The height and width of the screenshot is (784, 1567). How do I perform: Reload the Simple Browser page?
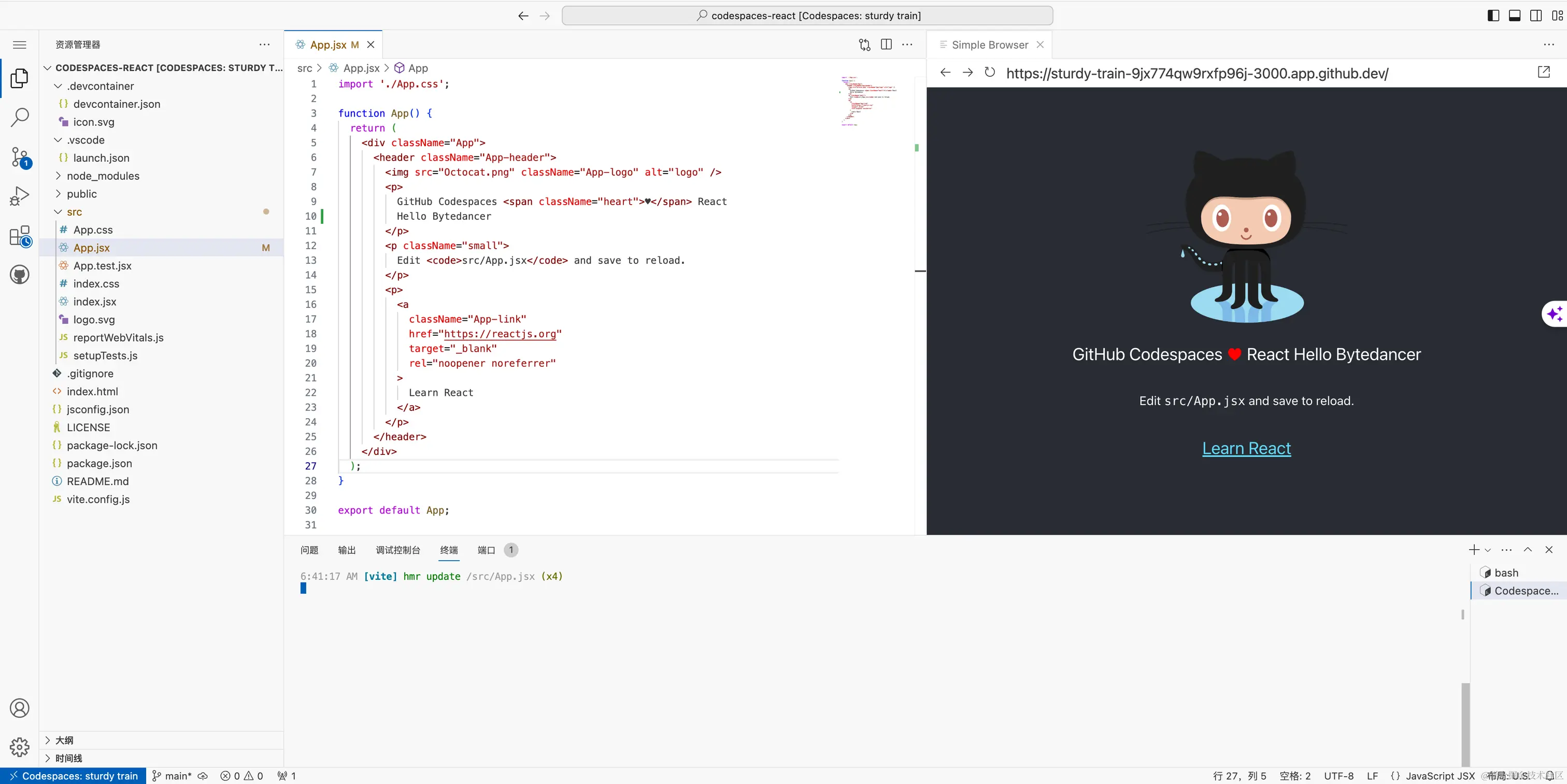(990, 73)
